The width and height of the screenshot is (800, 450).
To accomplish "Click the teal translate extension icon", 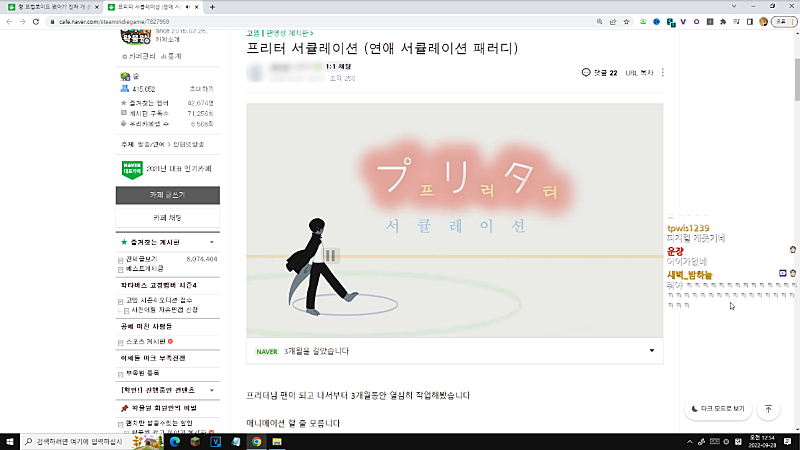I will click(x=670, y=22).
